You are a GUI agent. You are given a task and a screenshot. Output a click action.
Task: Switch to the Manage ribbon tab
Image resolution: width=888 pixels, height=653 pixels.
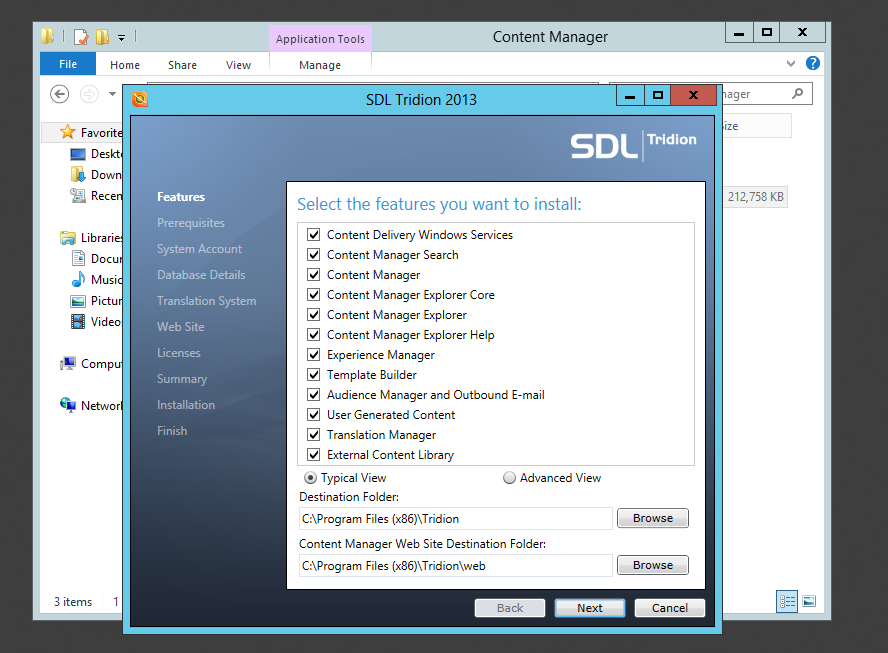pyautogui.click(x=320, y=65)
